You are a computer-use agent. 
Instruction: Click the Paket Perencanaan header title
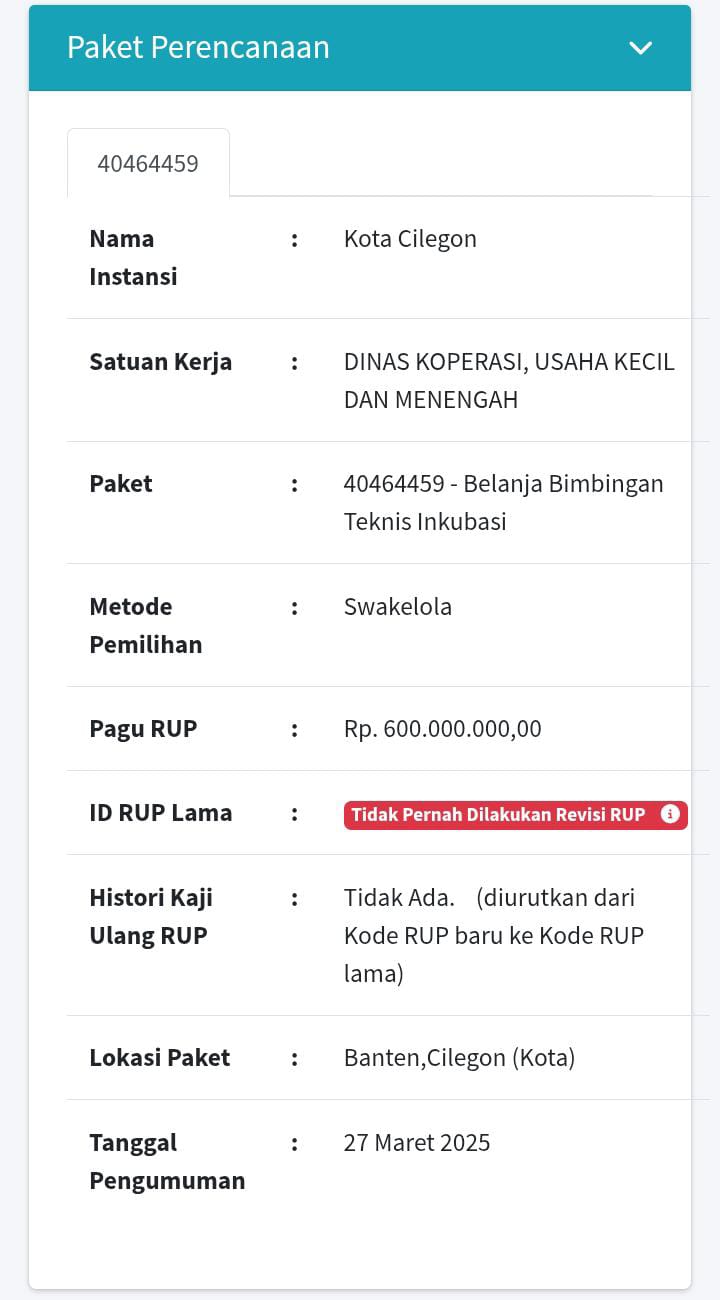(x=198, y=48)
